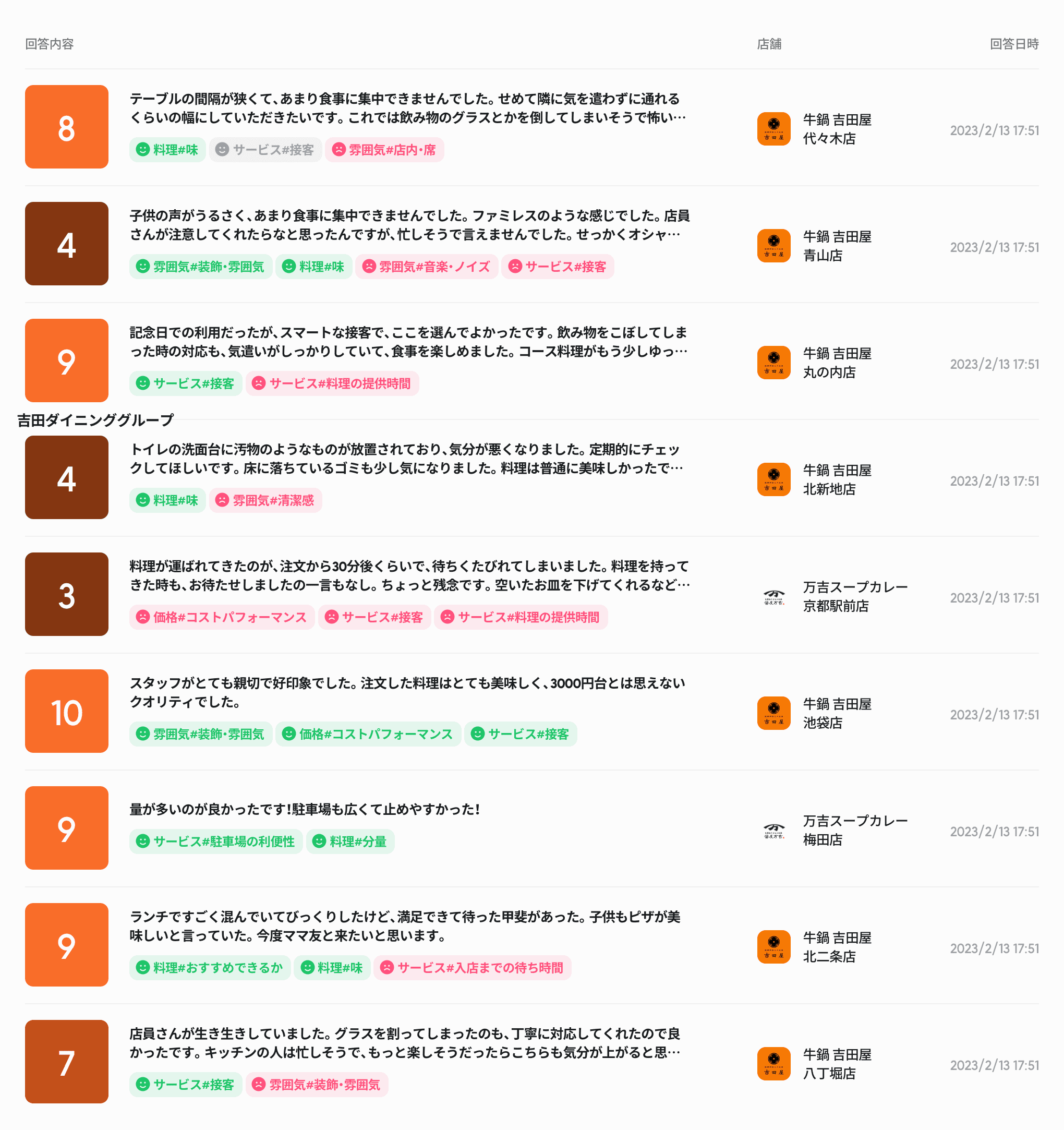Select the 雰囲気#店内・席 negative tag
The width and height of the screenshot is (1064, 1130).
(x=384, y=150)
